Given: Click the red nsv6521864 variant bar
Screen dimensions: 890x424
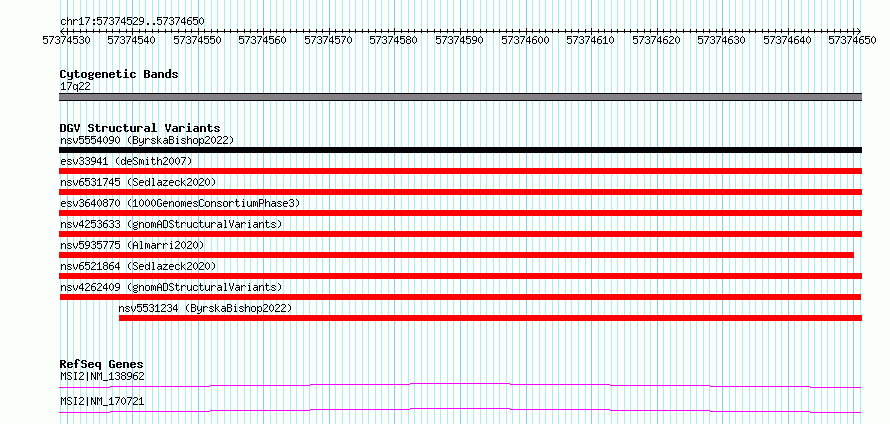Looking at the screenshot, I should coord(460,276).
